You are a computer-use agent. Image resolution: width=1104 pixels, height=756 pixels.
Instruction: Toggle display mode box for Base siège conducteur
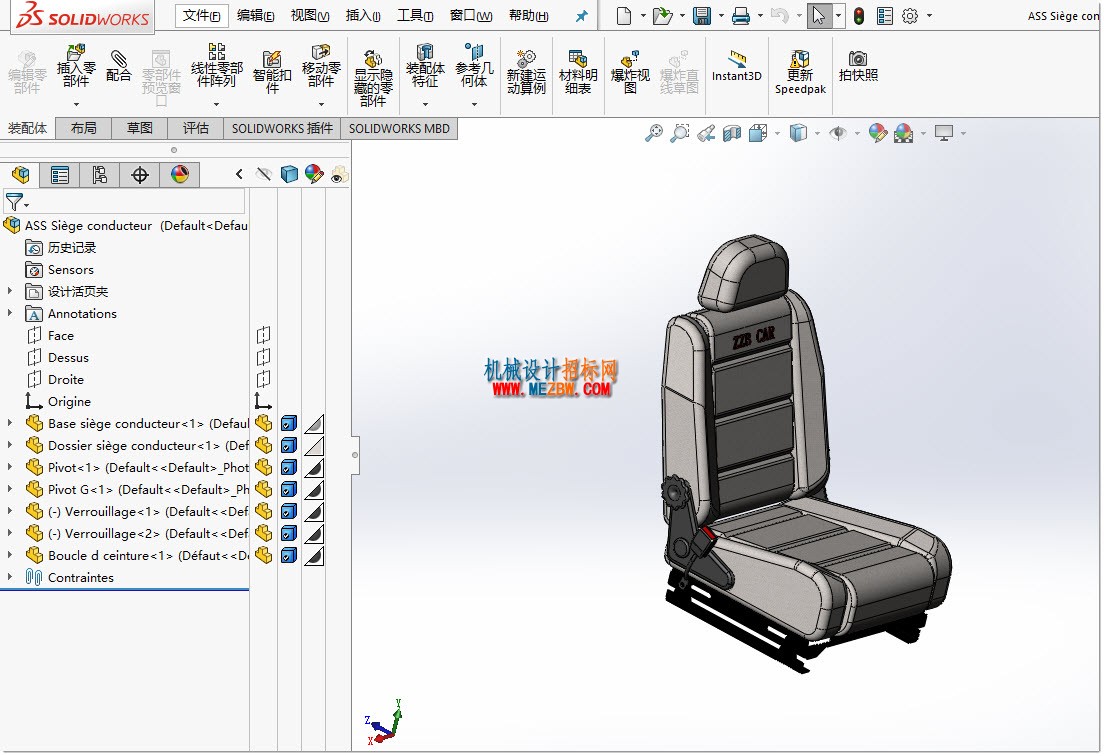[289, 424]
